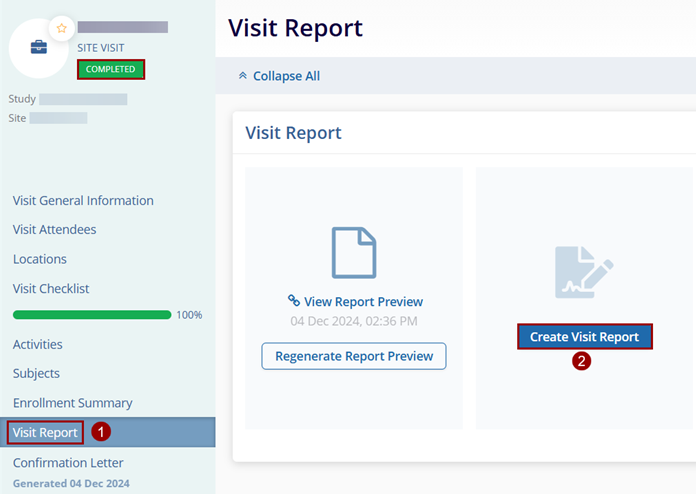
Task: Open the Locations menu item
Action: [40, 259]
